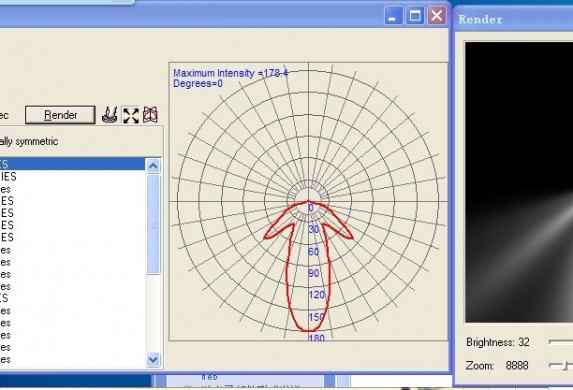Image resolution: width=573 pixels, height=390 pixels.
Task: Close the IES viewer window
Action: tap(437, 16)
